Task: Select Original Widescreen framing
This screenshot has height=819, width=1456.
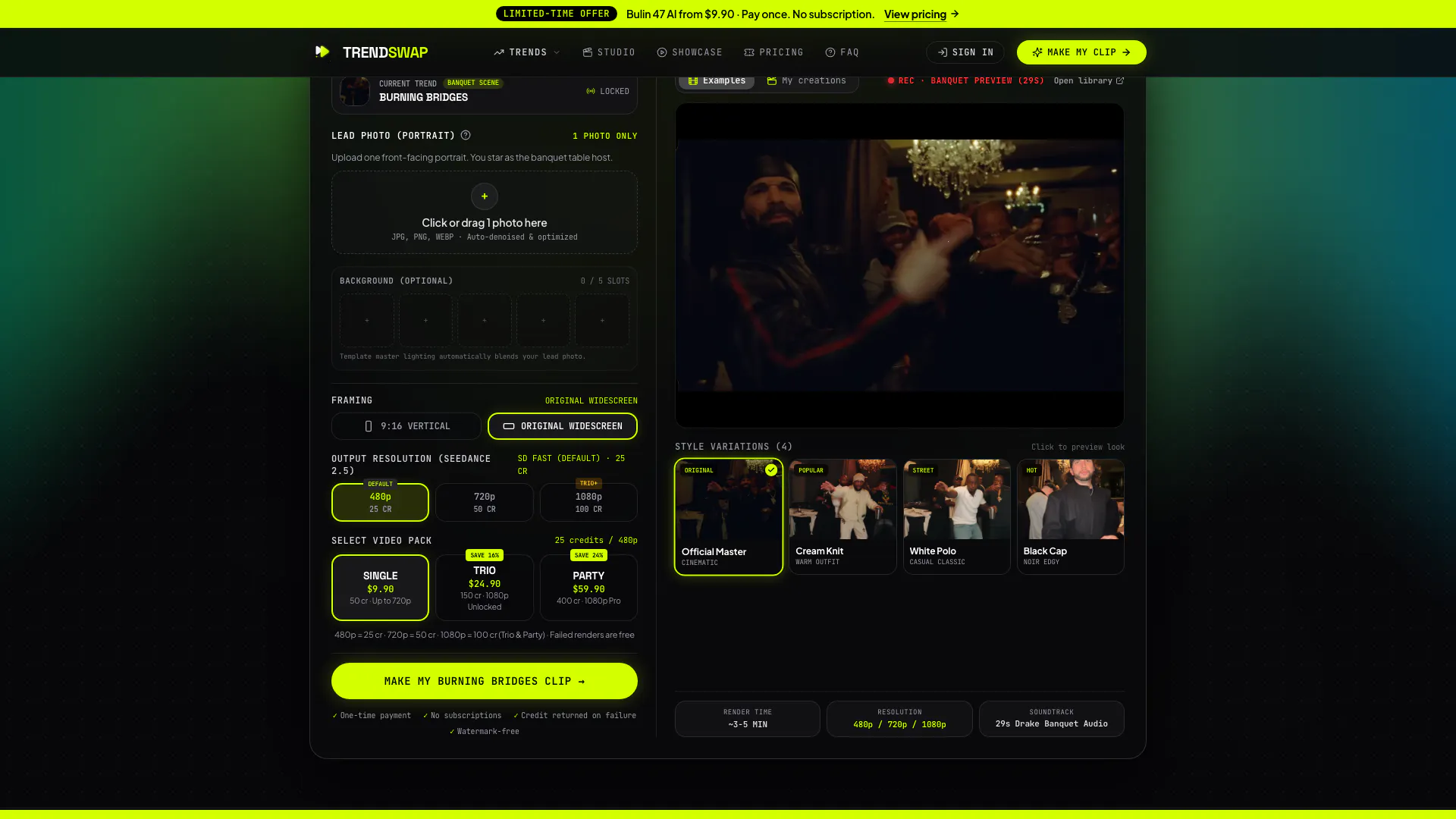Action: pyautogui.click(x=563, y=426)
